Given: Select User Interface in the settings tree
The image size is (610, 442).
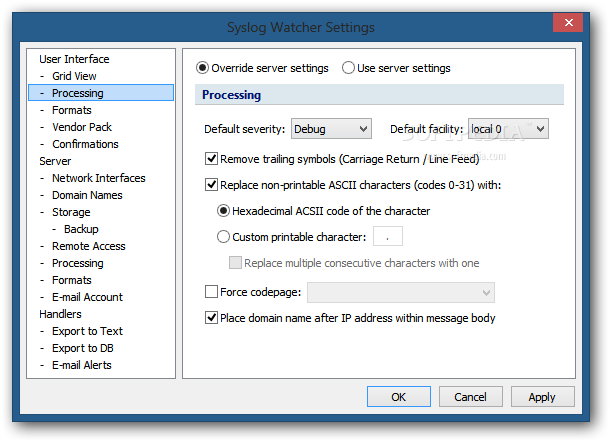Looking at the screenshot, I should click(74, 59).
